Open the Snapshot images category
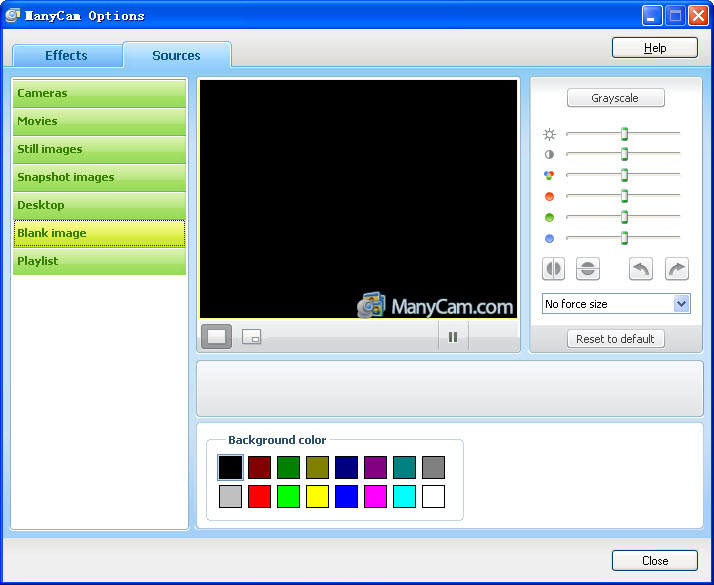The width and height of the screenshot is (714, 585). pyautogui.click(x=99, y=178)
